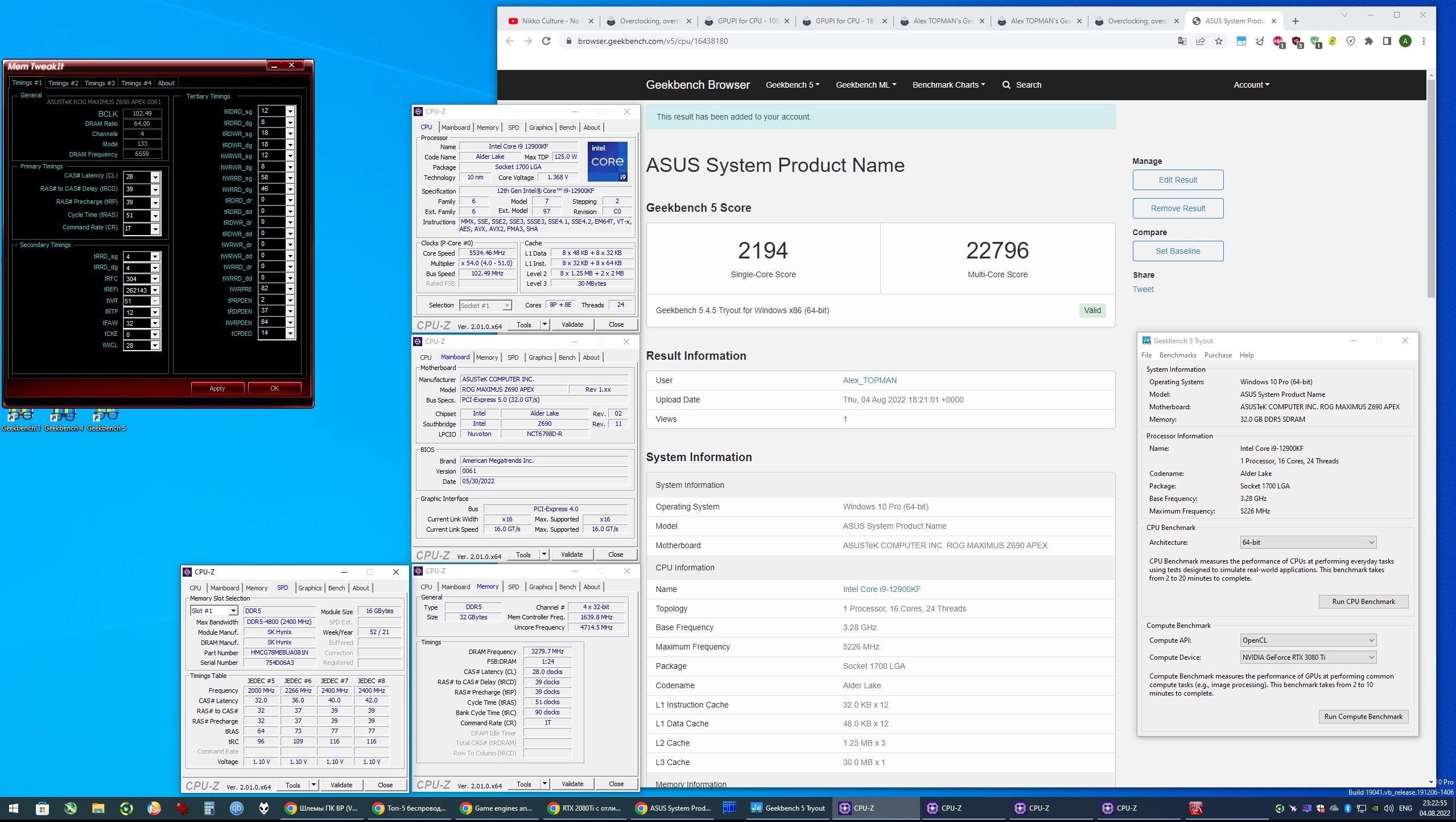Click the Chrome translate page icon

[x=1182, y=41]
